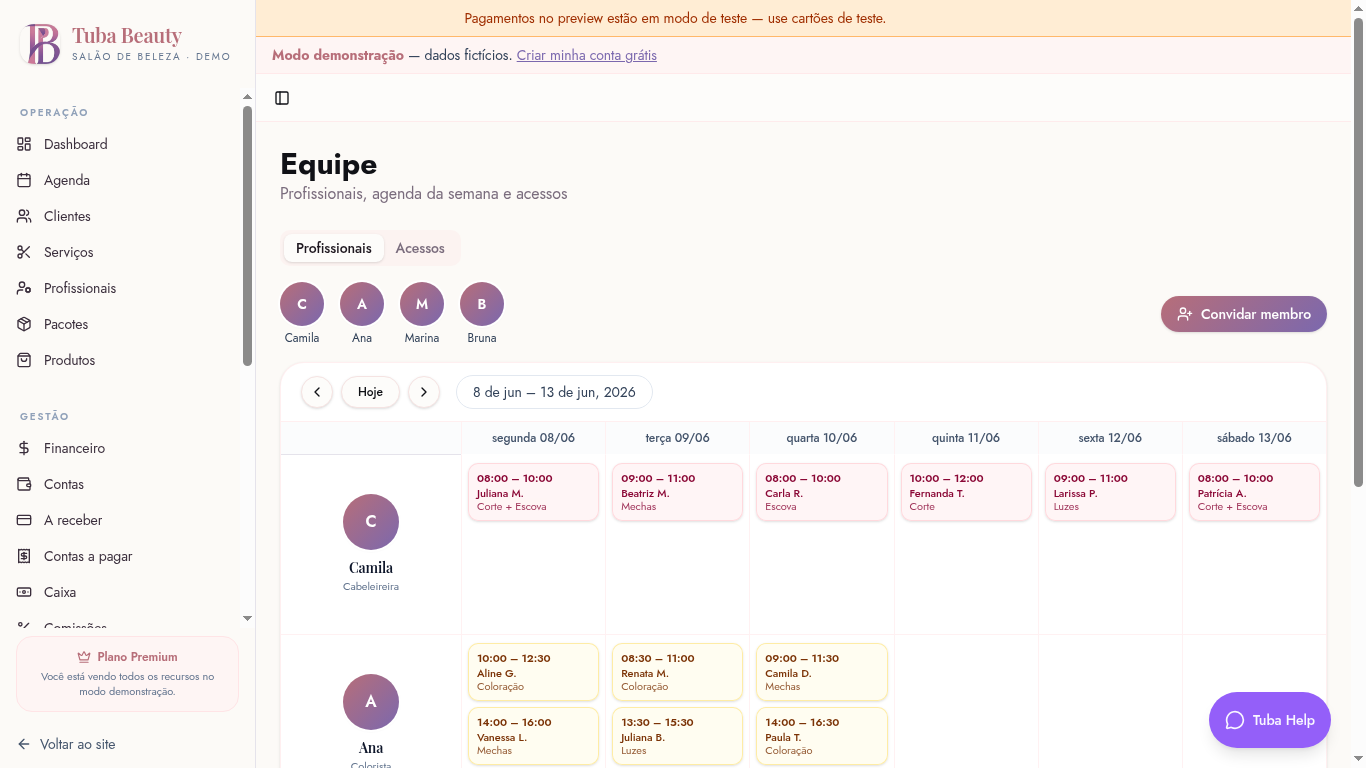Jump to Hoje in the schedule
The width and height of the screenshot is (1366, 768).
tap(370, 392)
